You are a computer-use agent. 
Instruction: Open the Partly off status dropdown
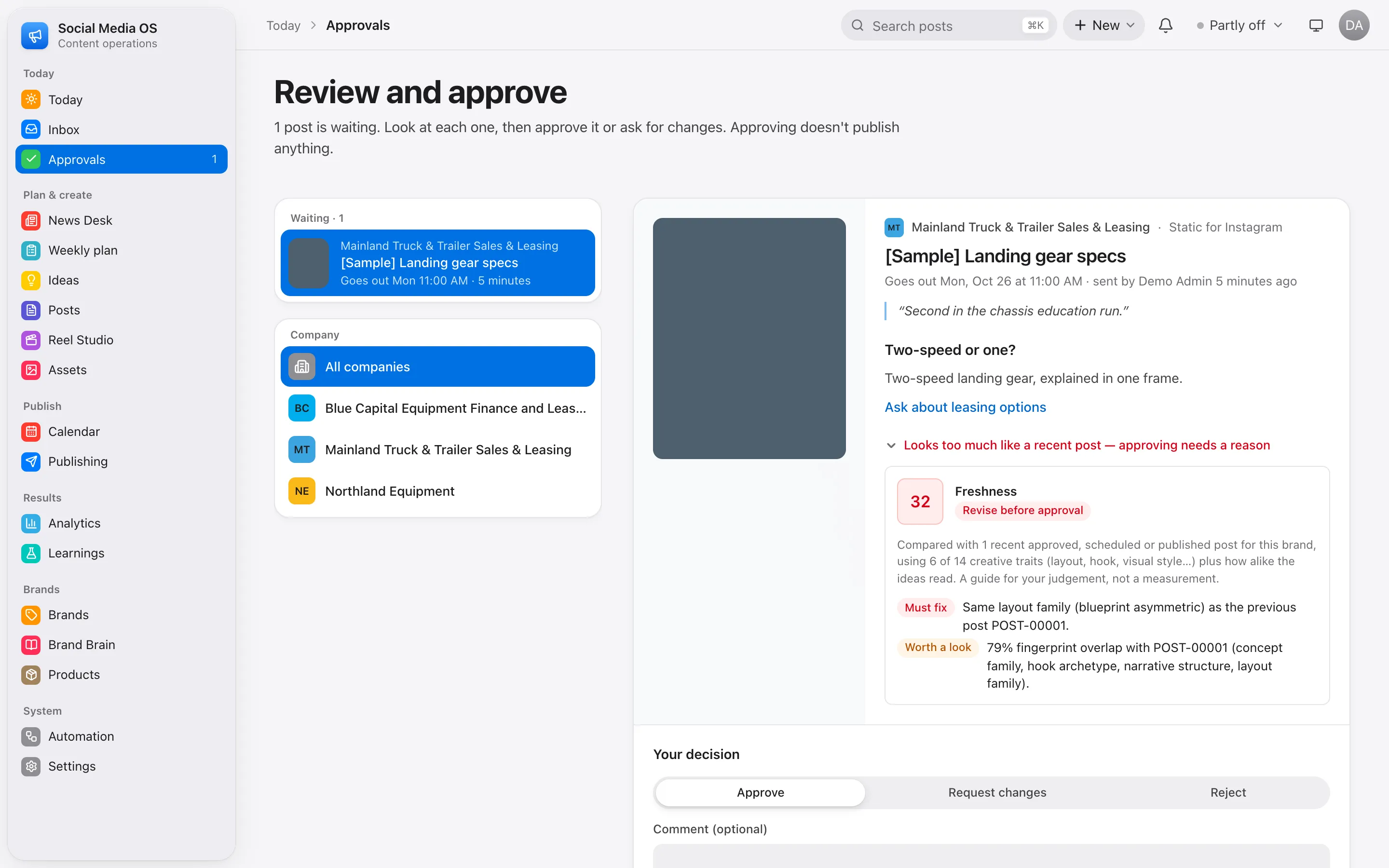[1239, 25]
